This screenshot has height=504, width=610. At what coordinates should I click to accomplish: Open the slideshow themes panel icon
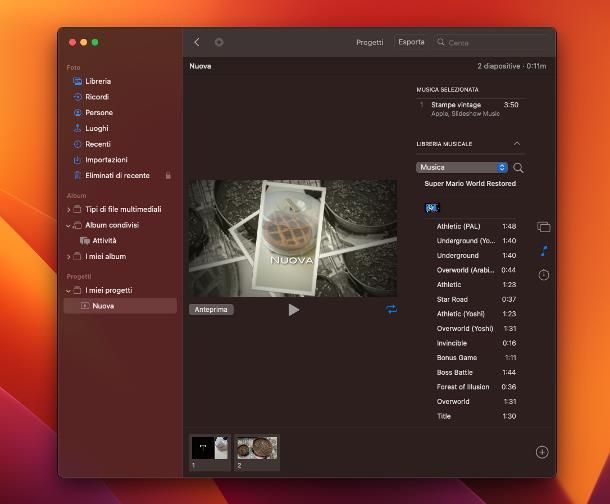click(543, 227)
